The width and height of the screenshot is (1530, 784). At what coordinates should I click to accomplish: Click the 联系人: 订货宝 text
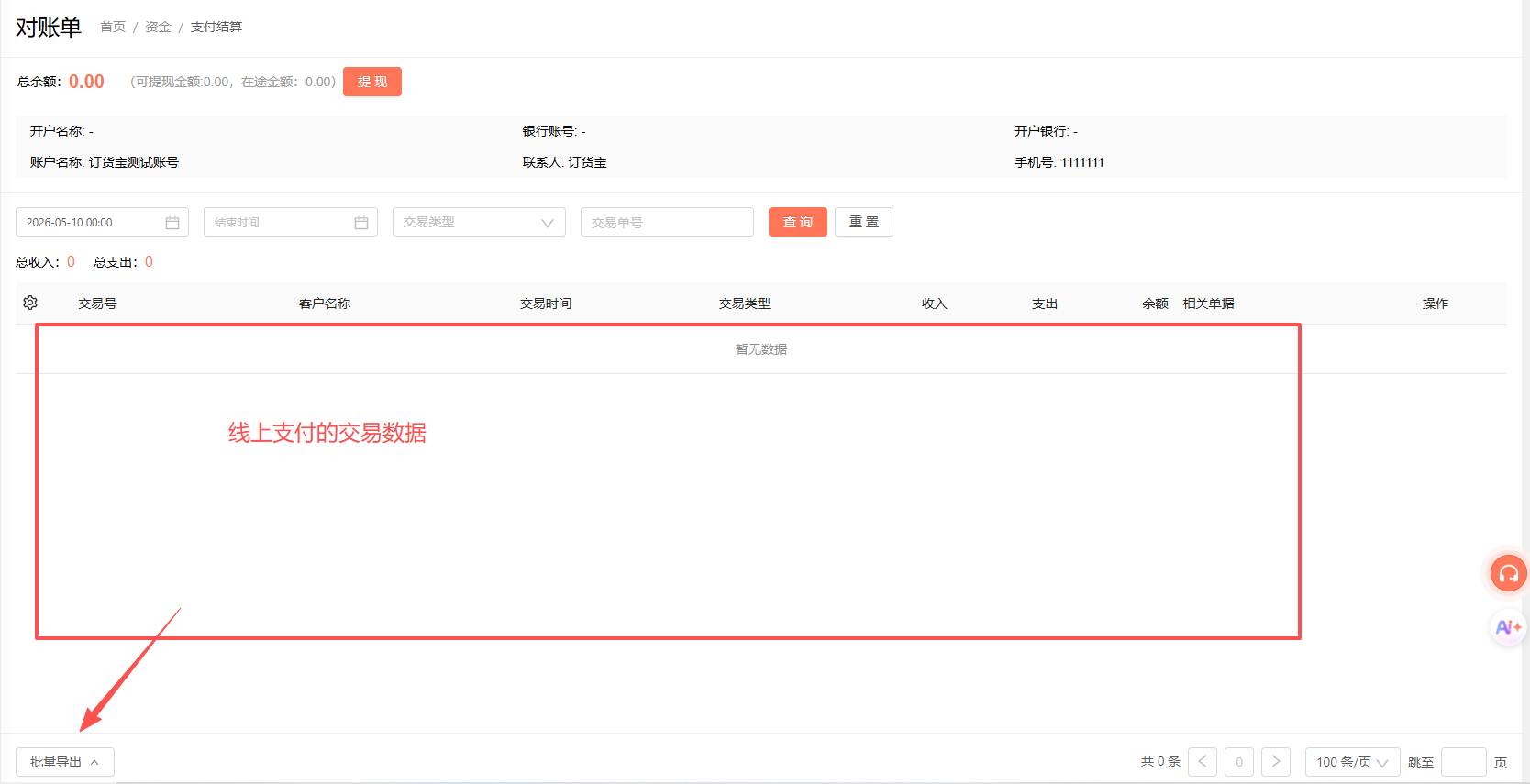565,162
